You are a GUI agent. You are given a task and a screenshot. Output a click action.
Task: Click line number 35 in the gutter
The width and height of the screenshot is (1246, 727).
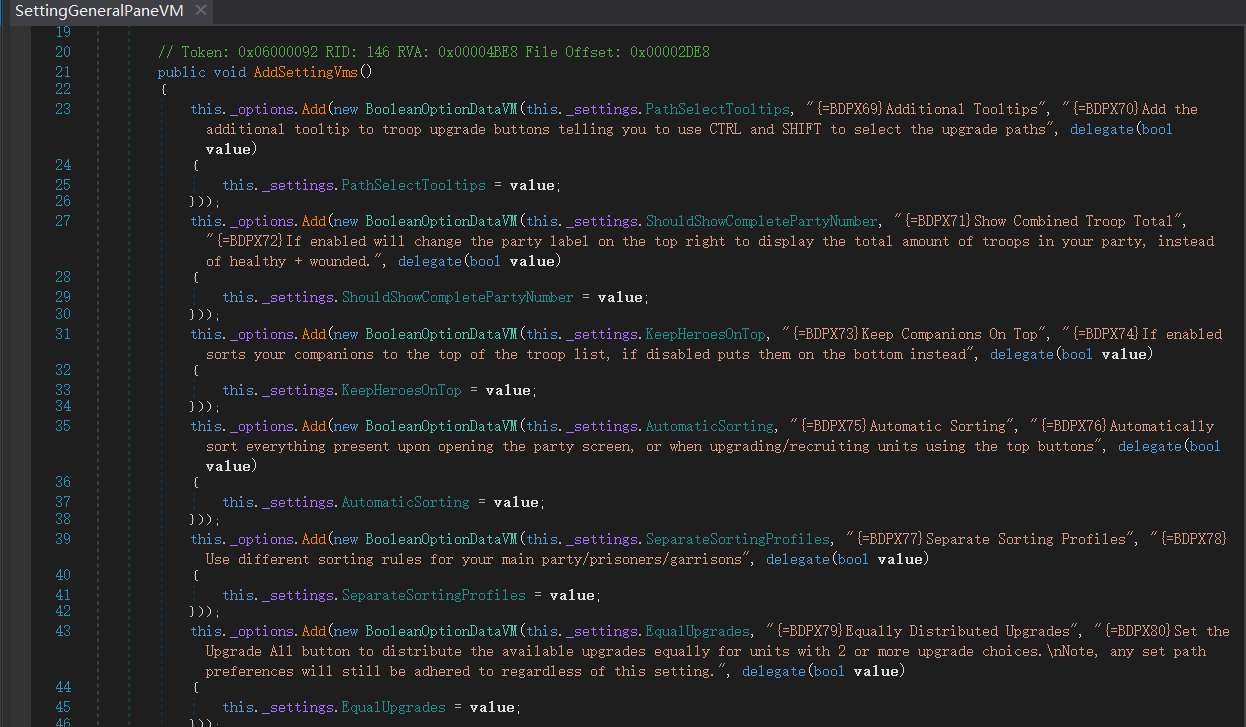pos(63,426)
